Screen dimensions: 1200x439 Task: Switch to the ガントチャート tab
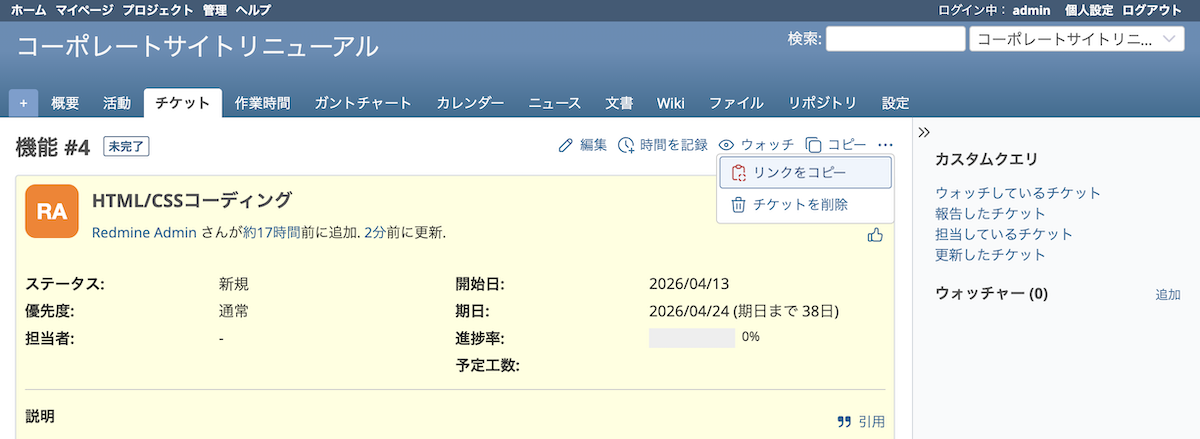point(363,103)
